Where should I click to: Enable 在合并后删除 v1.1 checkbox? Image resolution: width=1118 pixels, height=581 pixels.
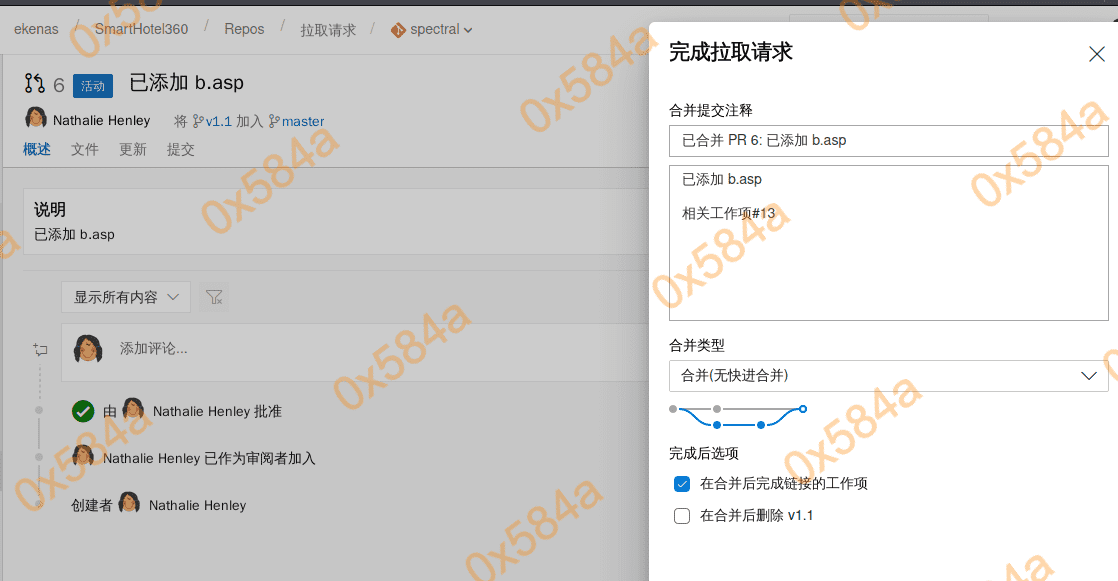(682, 516)
